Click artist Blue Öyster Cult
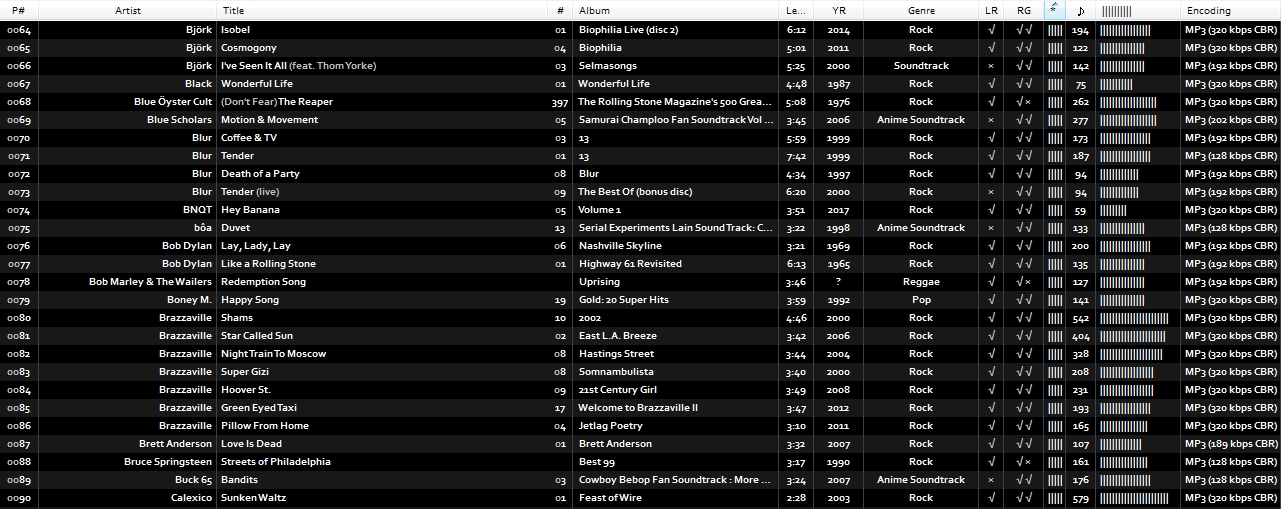The height and width of the screenshot is (509, 1281). 173,102
